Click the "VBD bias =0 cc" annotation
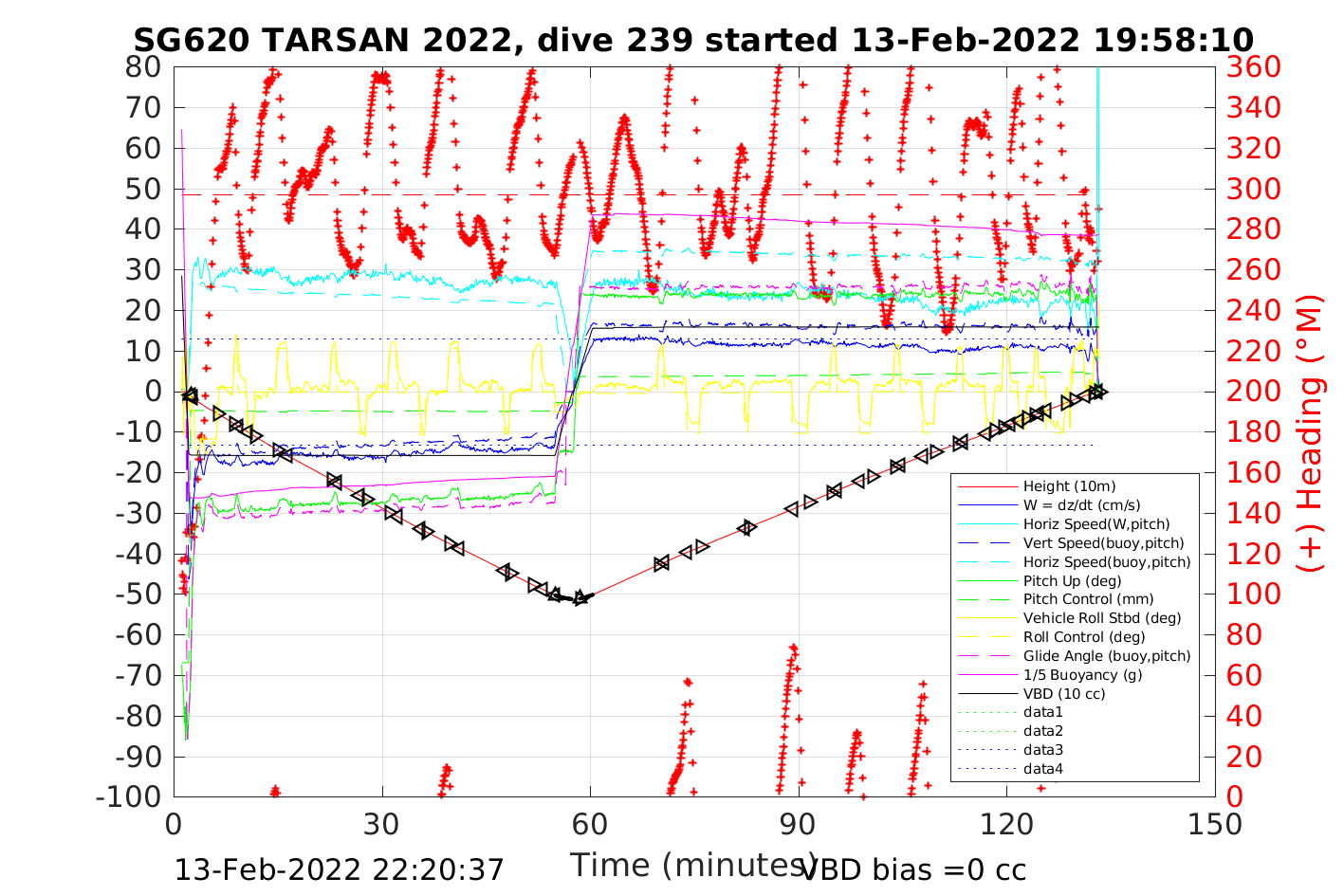 click(x=914, y=869)
